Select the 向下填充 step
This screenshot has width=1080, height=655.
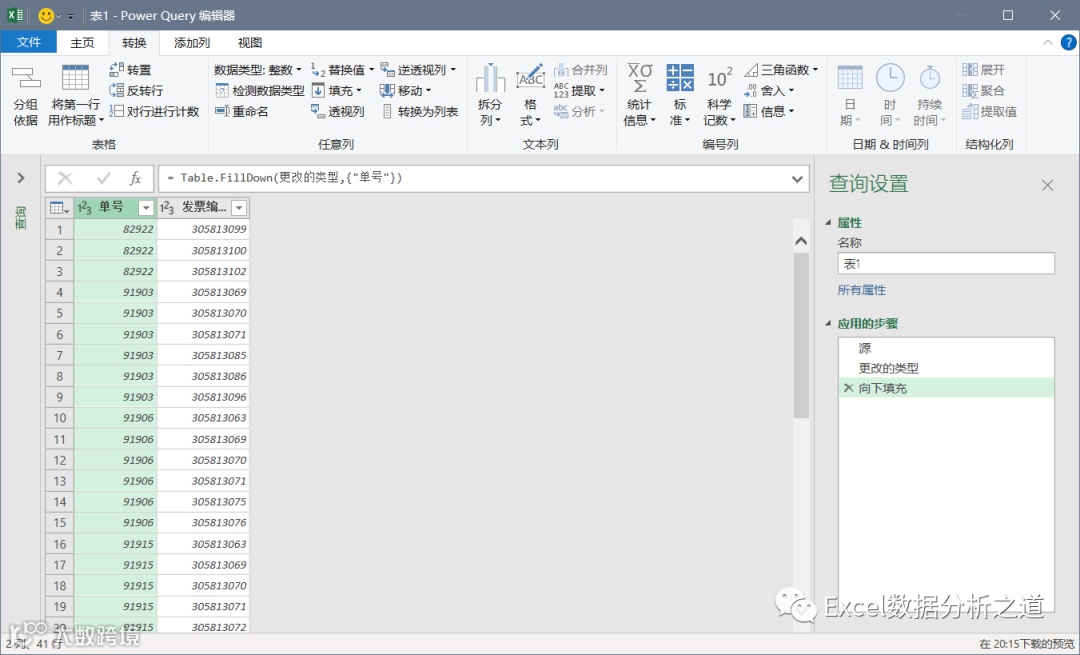(946, 388)
